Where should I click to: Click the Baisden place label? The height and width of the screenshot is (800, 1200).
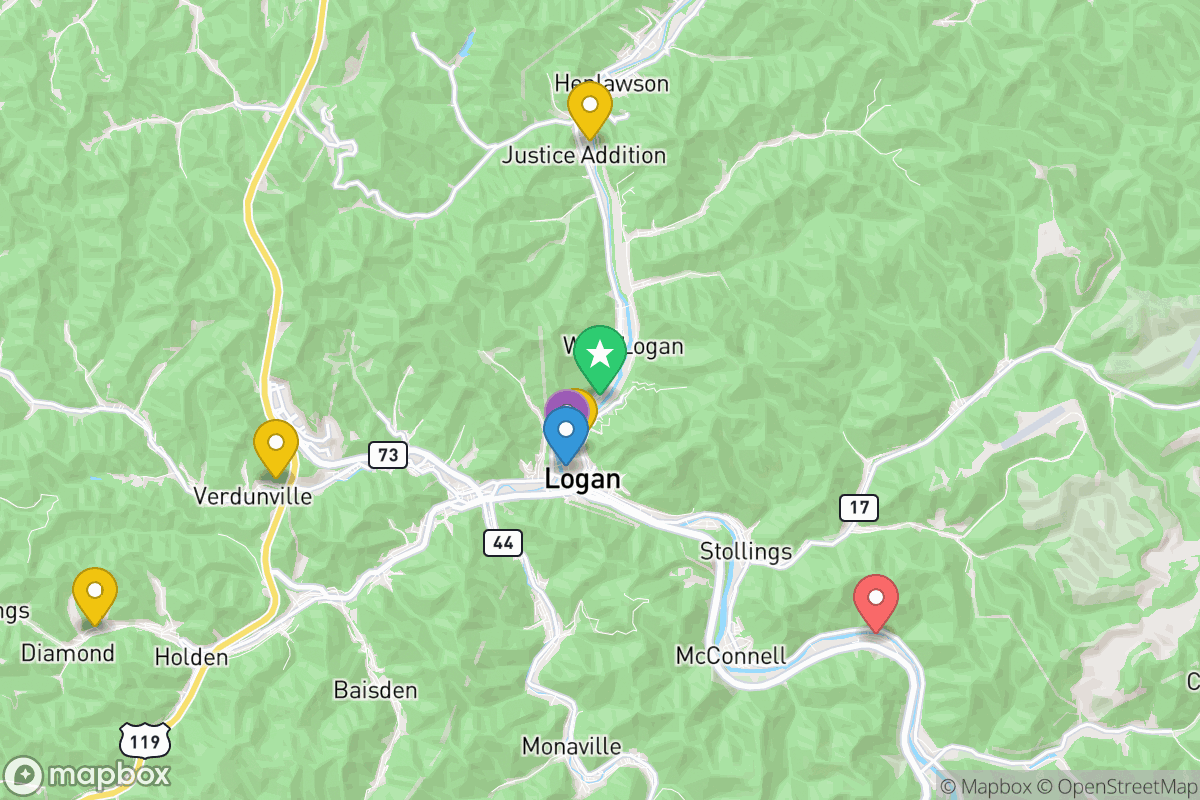coord(375,690)
